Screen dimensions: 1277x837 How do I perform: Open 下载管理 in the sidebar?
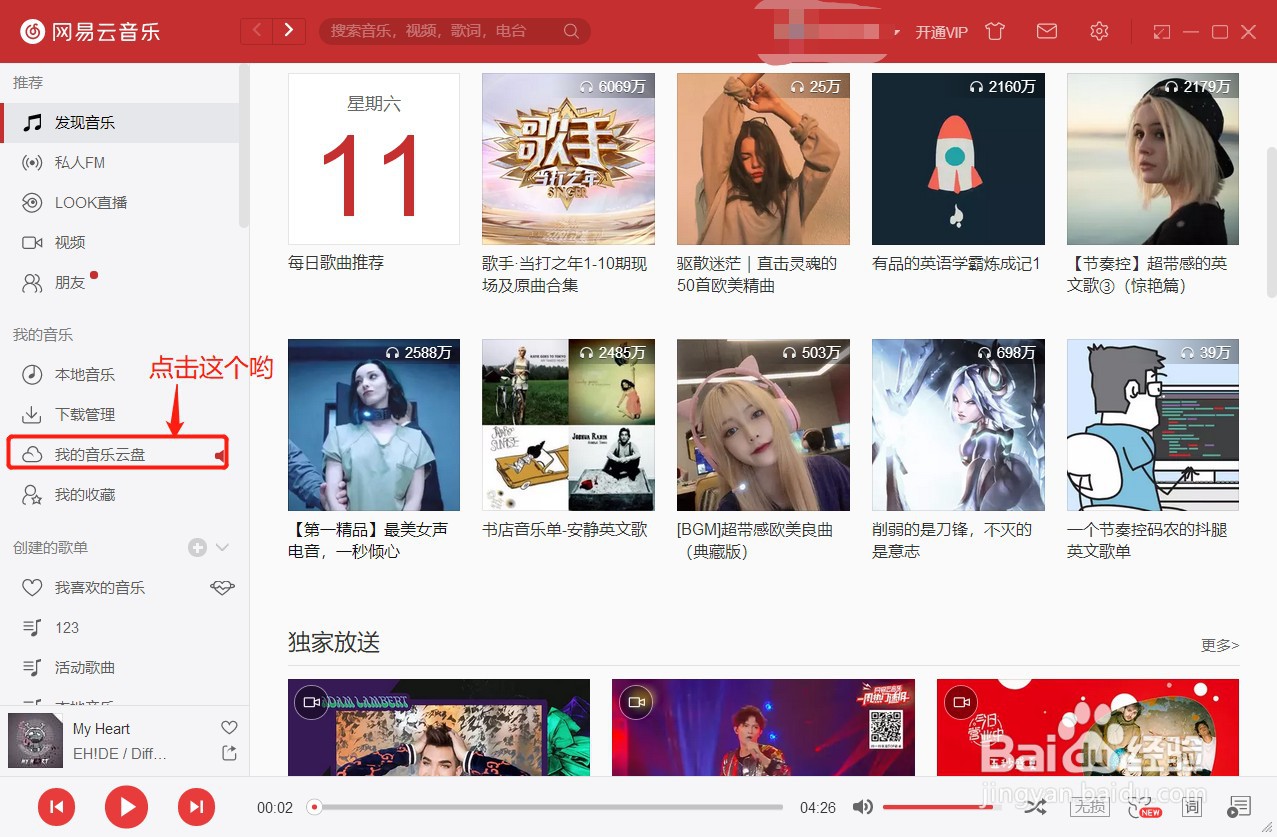pos(120,414)
